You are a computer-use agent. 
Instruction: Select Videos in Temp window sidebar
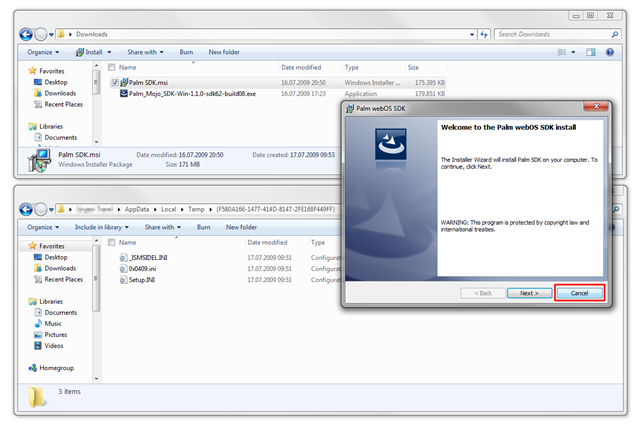[x=49, y=346]
